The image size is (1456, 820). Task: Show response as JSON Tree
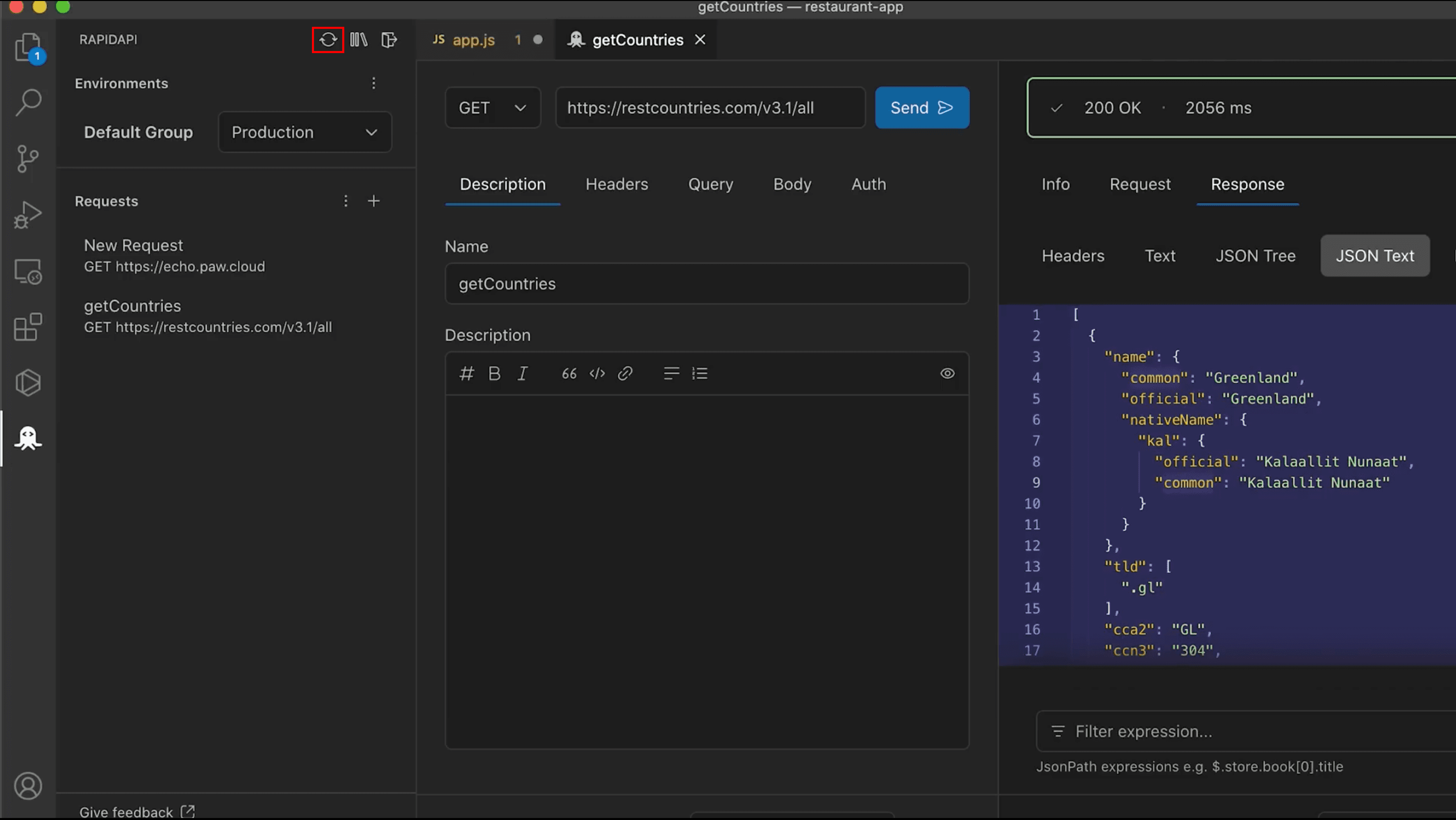coord(1255,256)
